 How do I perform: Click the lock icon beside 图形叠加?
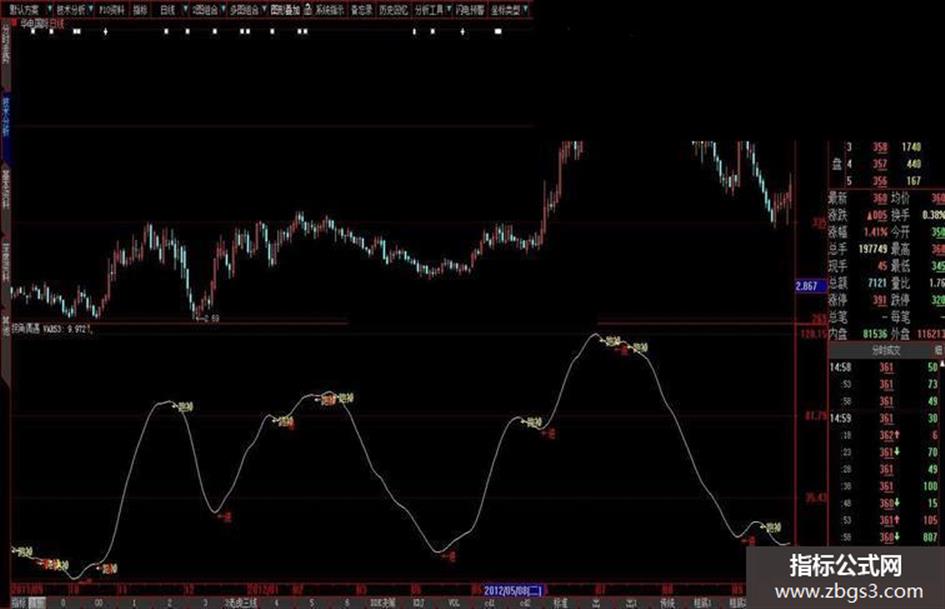click(x=307, y=10)
